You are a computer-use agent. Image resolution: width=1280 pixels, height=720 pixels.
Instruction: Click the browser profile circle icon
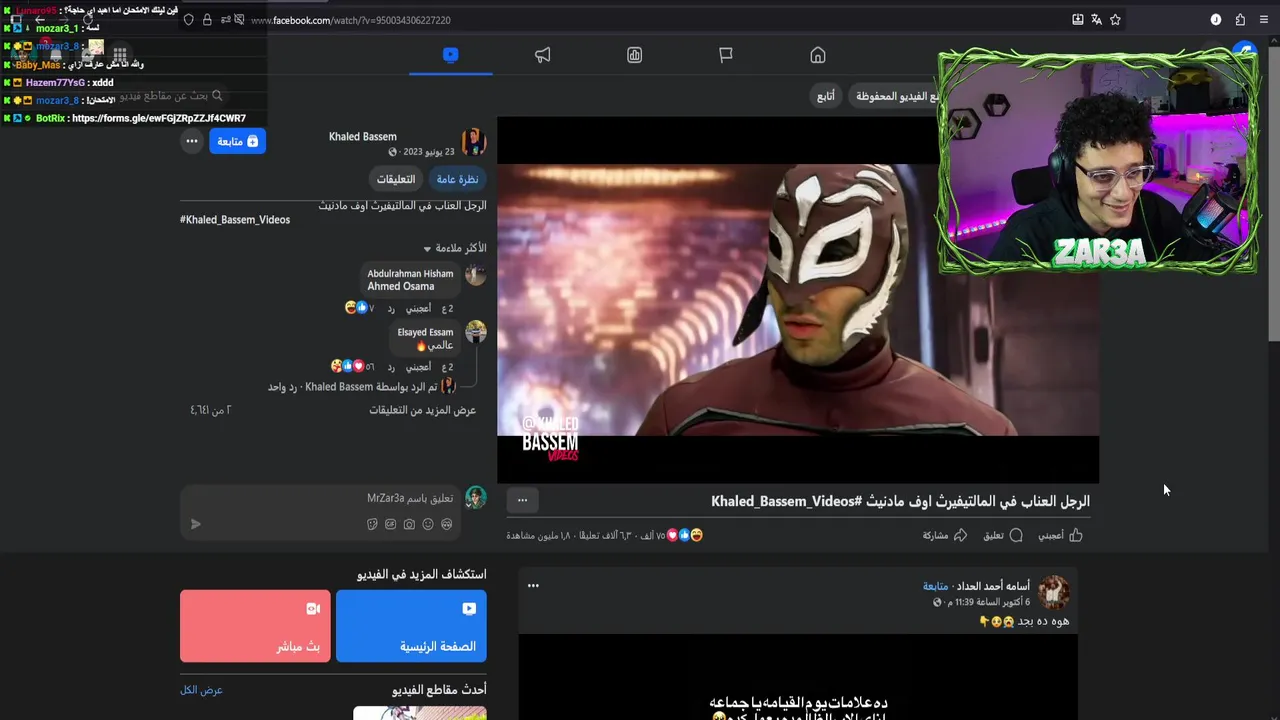[1216, 19]
